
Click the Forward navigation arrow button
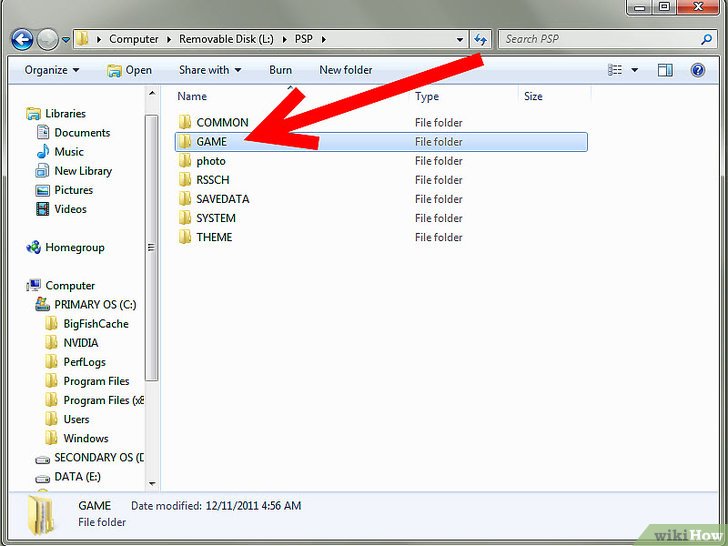click(x=47, y=39)
